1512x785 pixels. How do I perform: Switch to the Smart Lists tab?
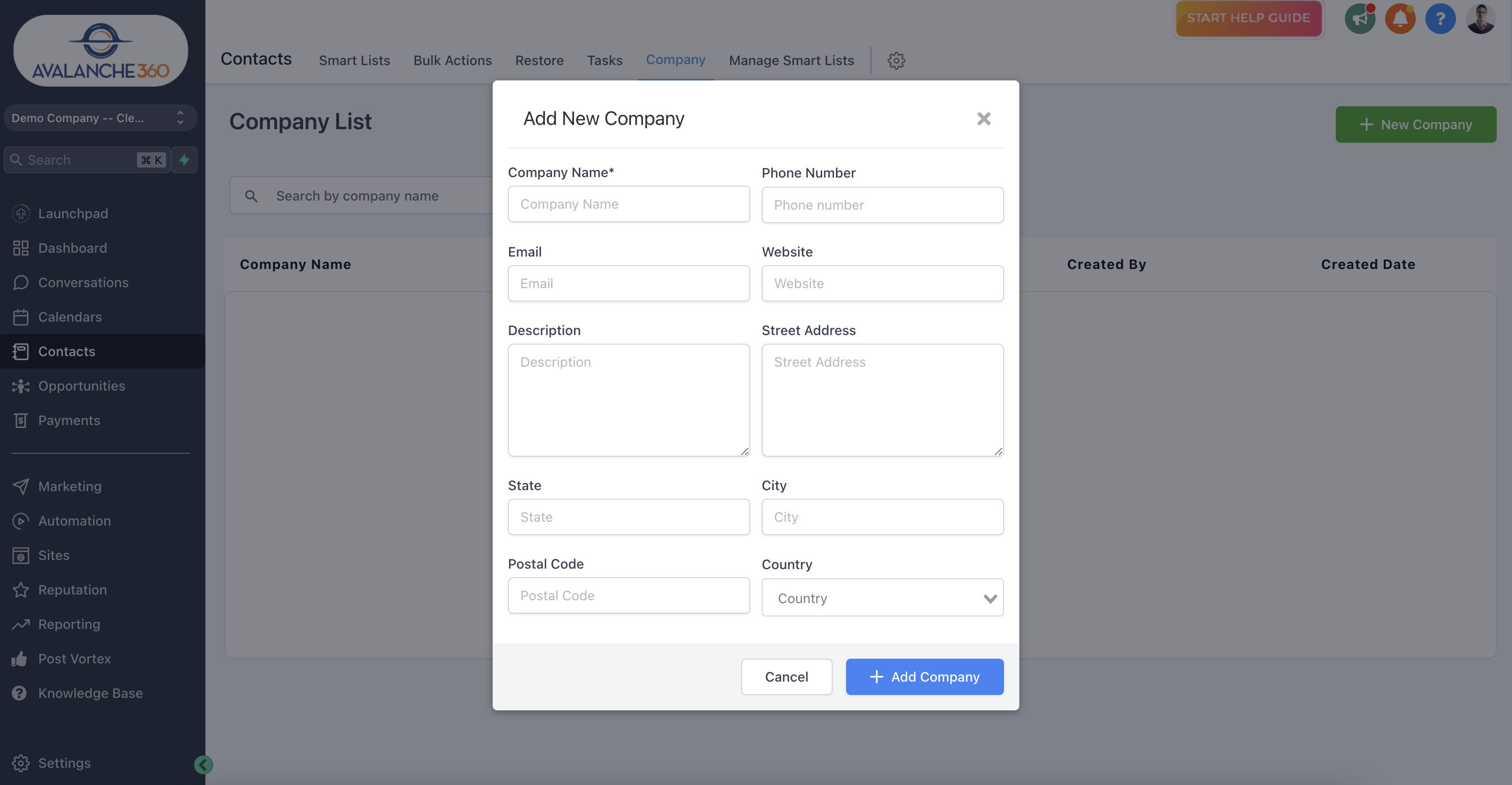(354, 60)
